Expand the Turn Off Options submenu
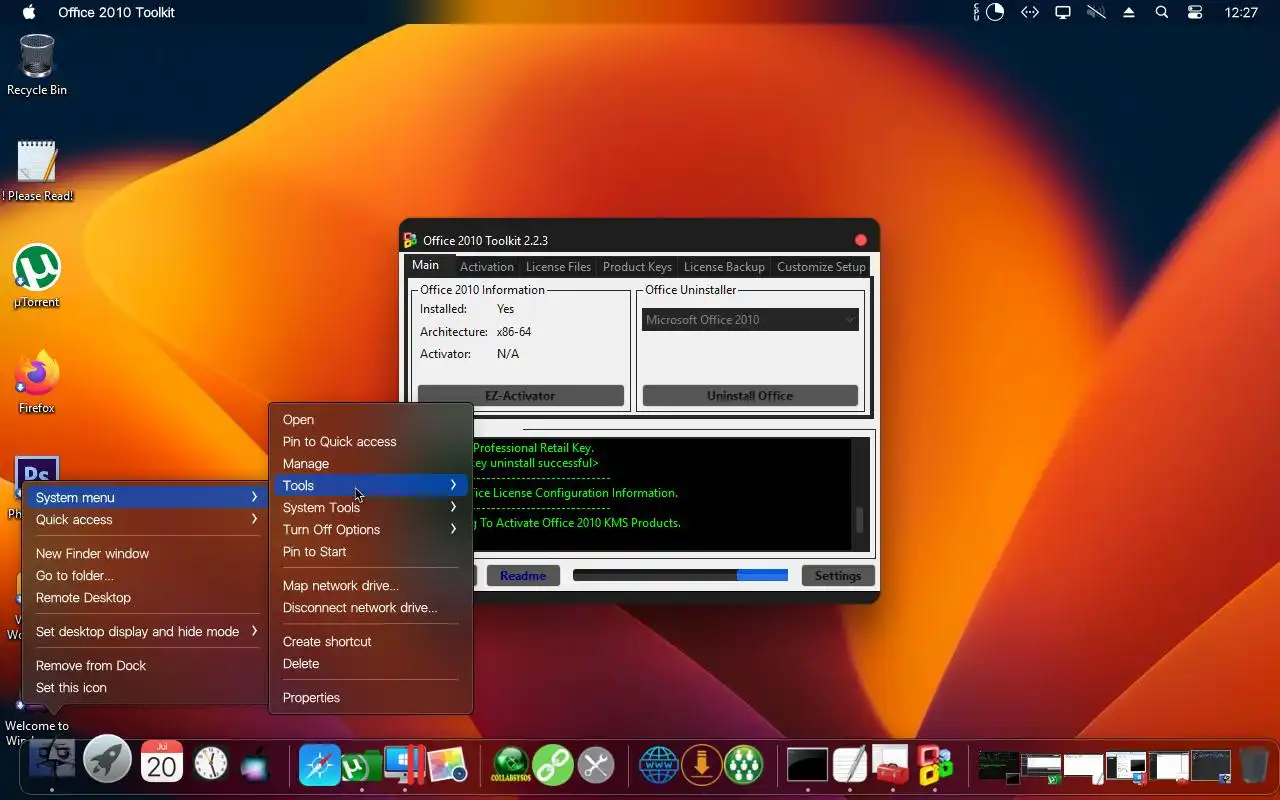1280x800 pixels. click(370, 529)
